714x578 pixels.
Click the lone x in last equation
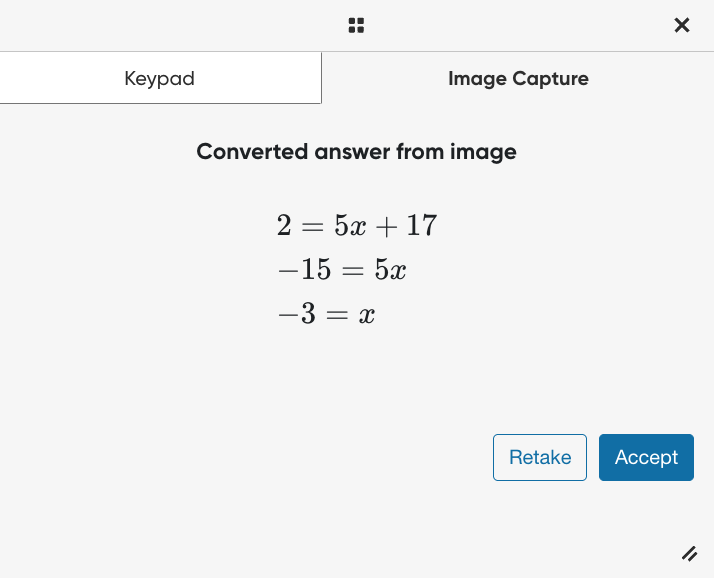[367, 315]
